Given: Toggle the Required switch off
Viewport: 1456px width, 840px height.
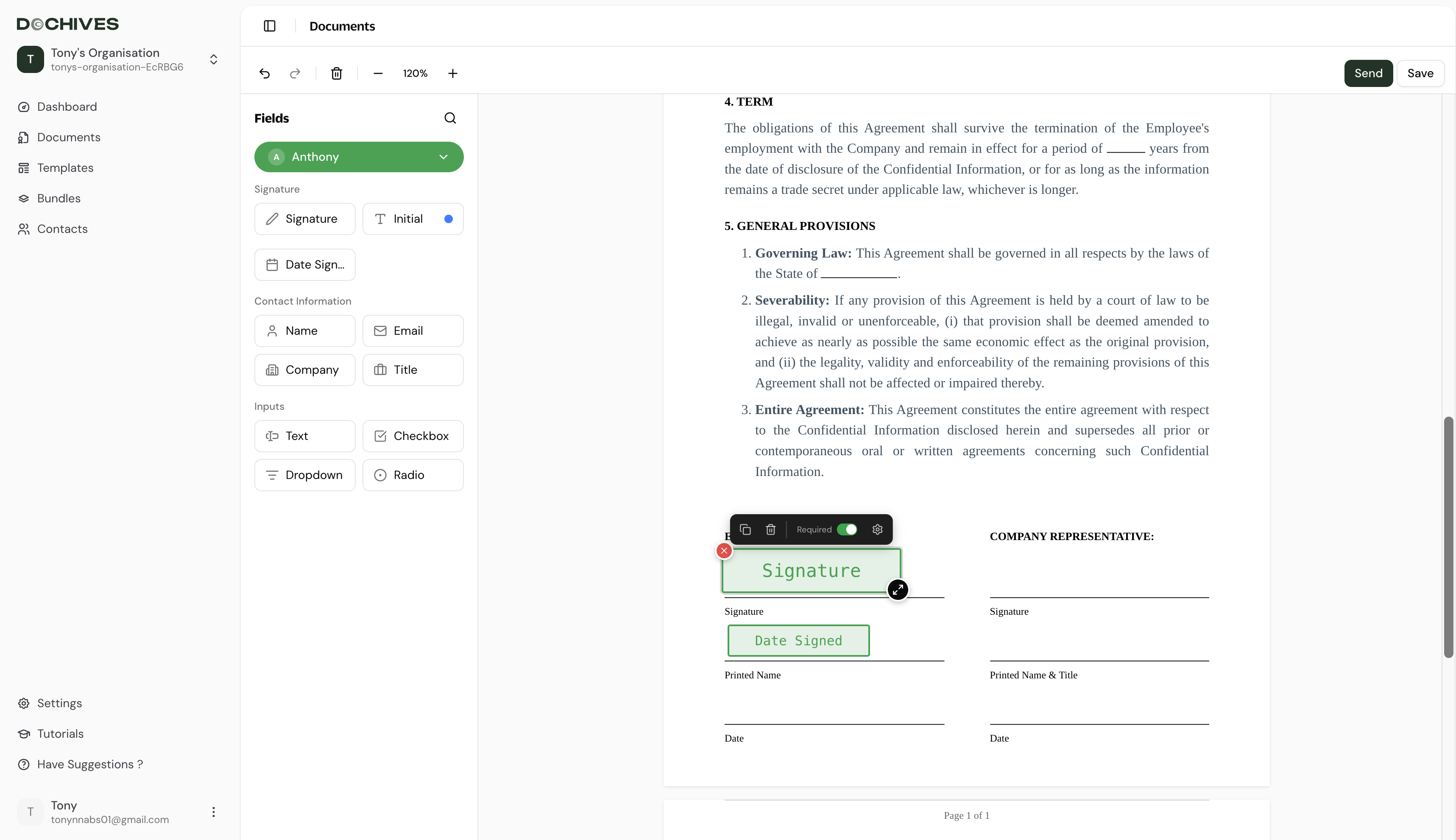Looking at the screenshot, I should point(847,529).
